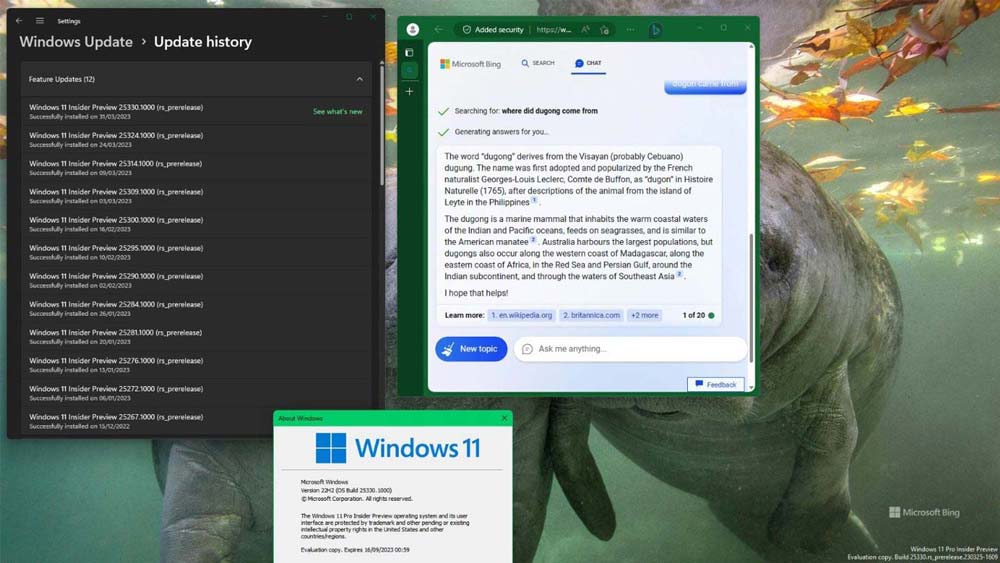Switch to Bing Search tab
The width and height of the screenshot is (1000, 563).
point(538,63)
